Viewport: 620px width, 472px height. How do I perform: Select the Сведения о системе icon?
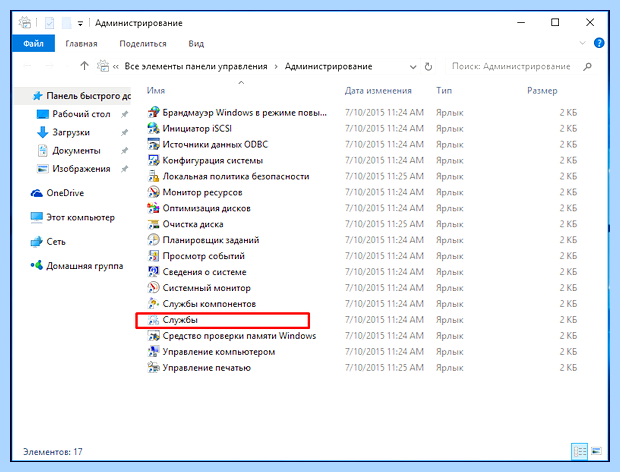click(153, 272)
